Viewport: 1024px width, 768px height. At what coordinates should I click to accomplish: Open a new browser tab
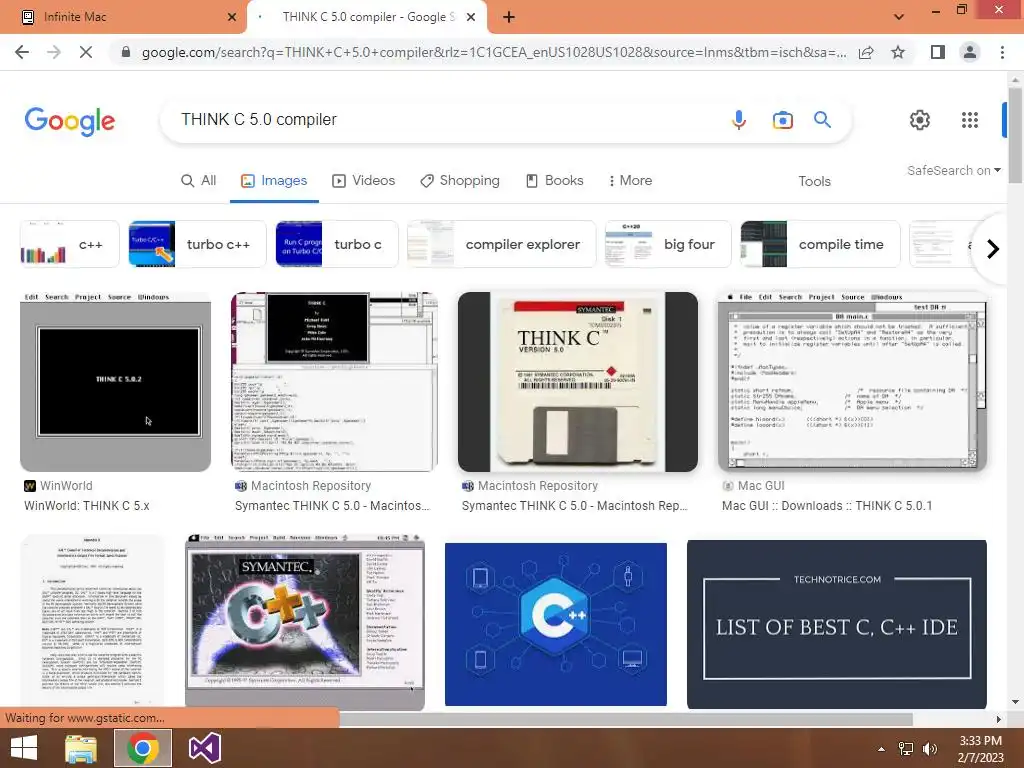(509, 18)
